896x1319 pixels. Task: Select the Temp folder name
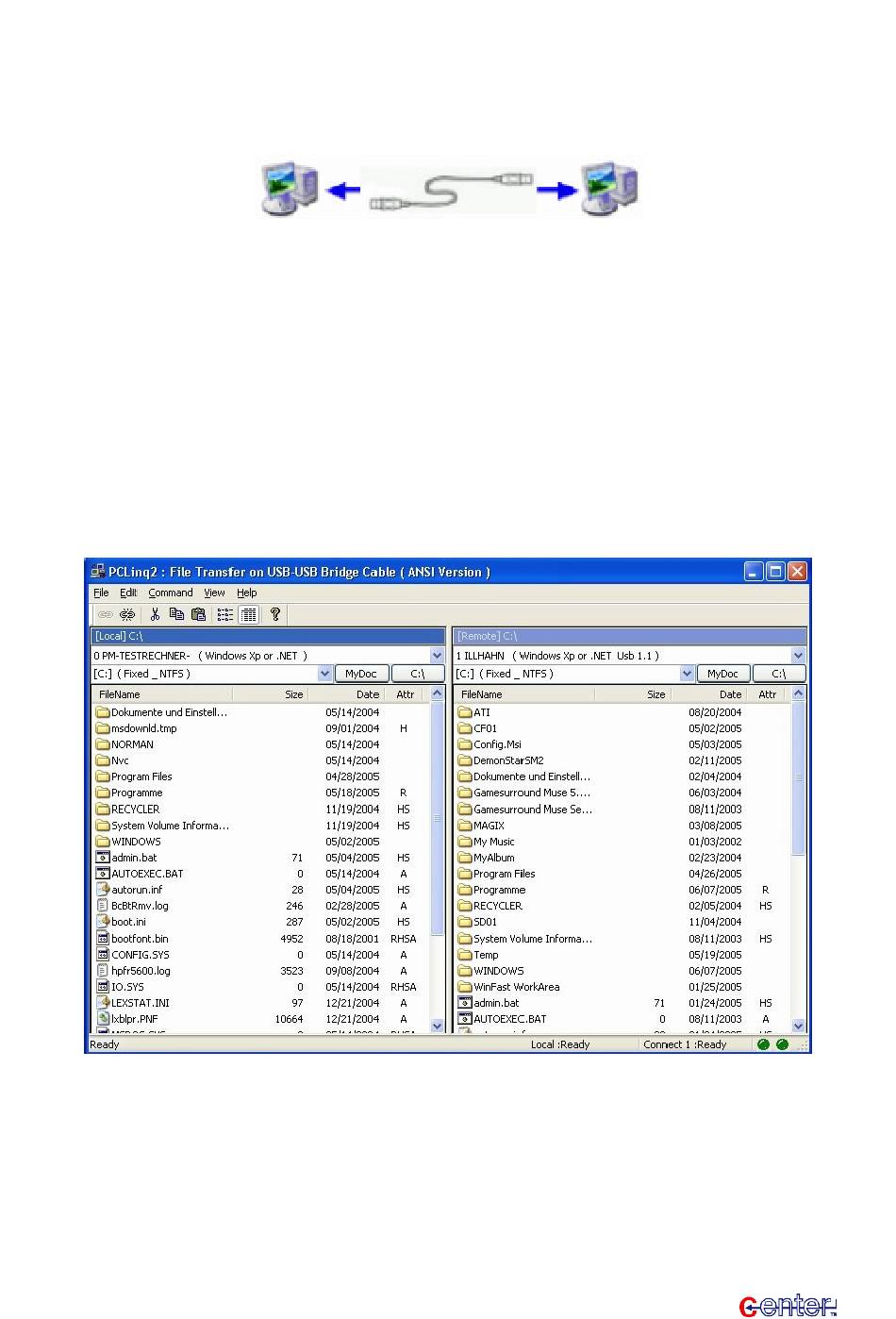486,955
